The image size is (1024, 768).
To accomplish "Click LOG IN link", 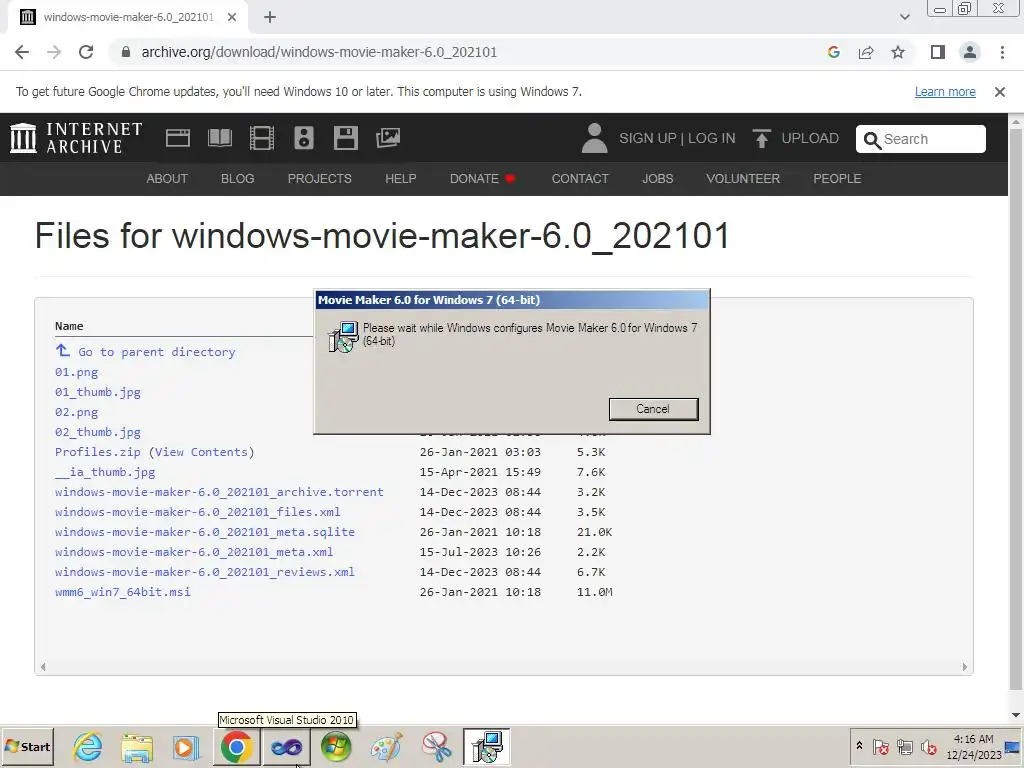I will pyautogui.click(x=712, y=138).
